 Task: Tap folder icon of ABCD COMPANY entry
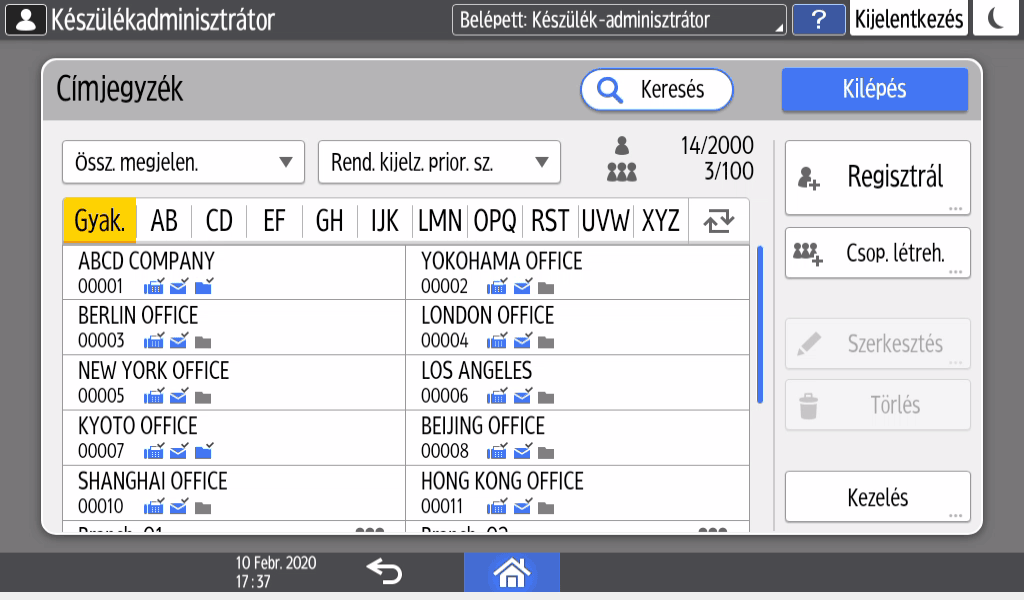point(204,288)
